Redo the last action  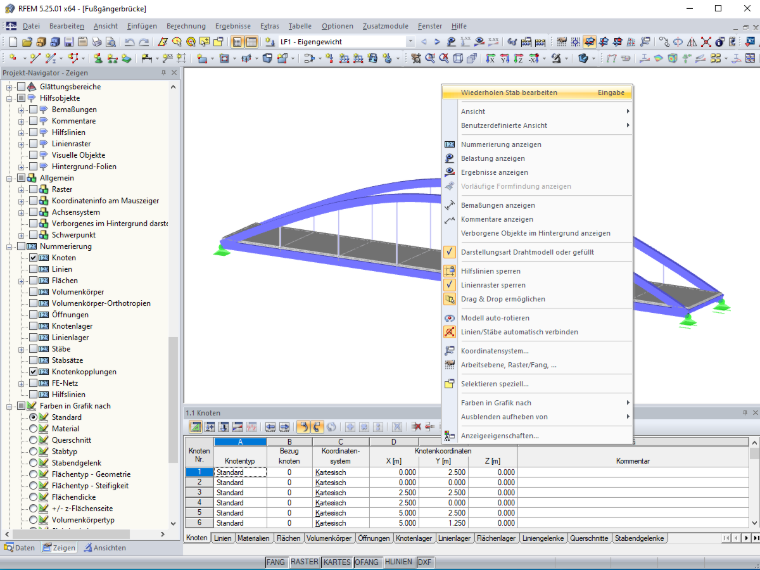coord(144,42)
